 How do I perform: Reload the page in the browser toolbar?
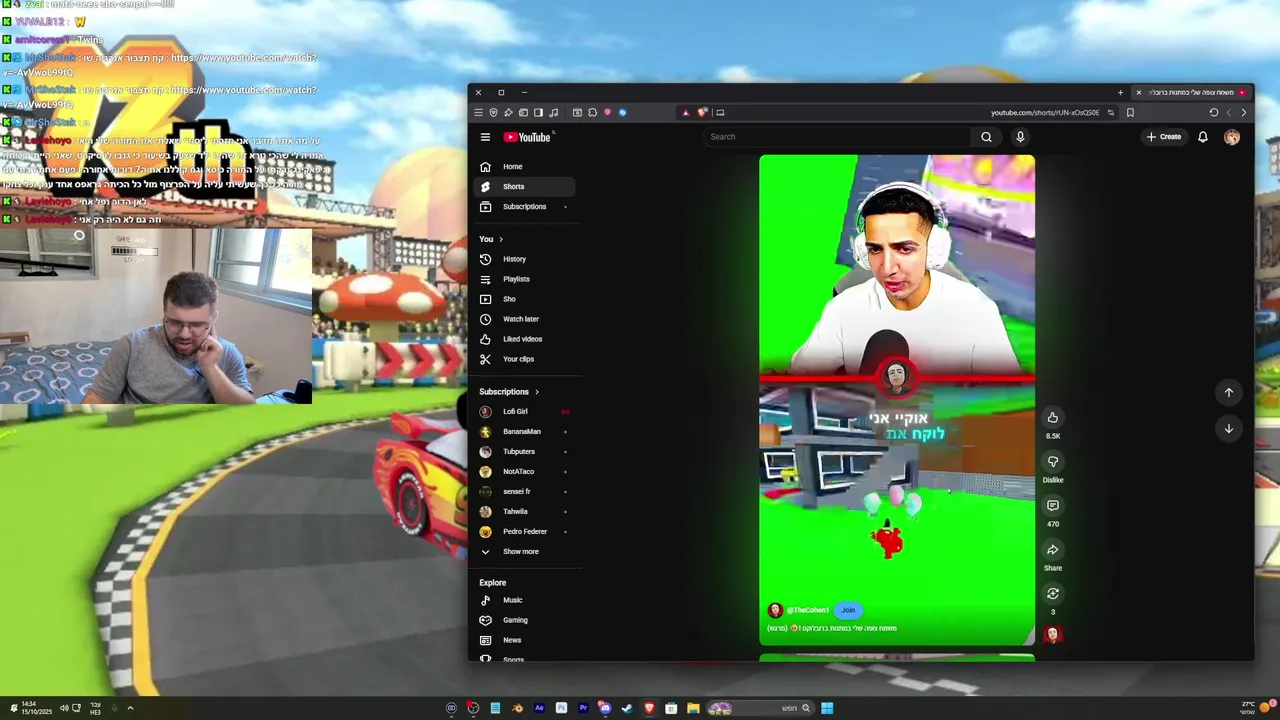click(x=1214, y=112)
